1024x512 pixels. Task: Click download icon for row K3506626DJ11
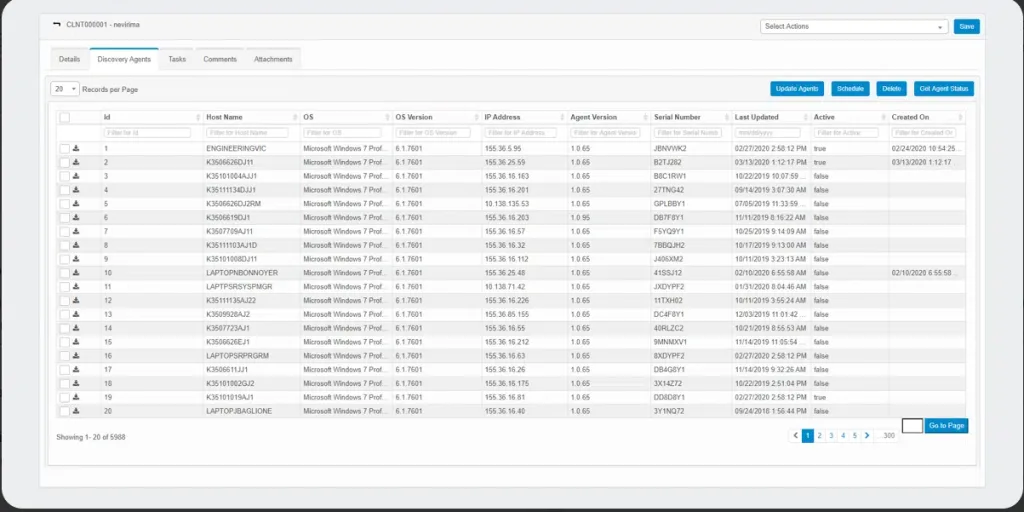tap(76, 162)
